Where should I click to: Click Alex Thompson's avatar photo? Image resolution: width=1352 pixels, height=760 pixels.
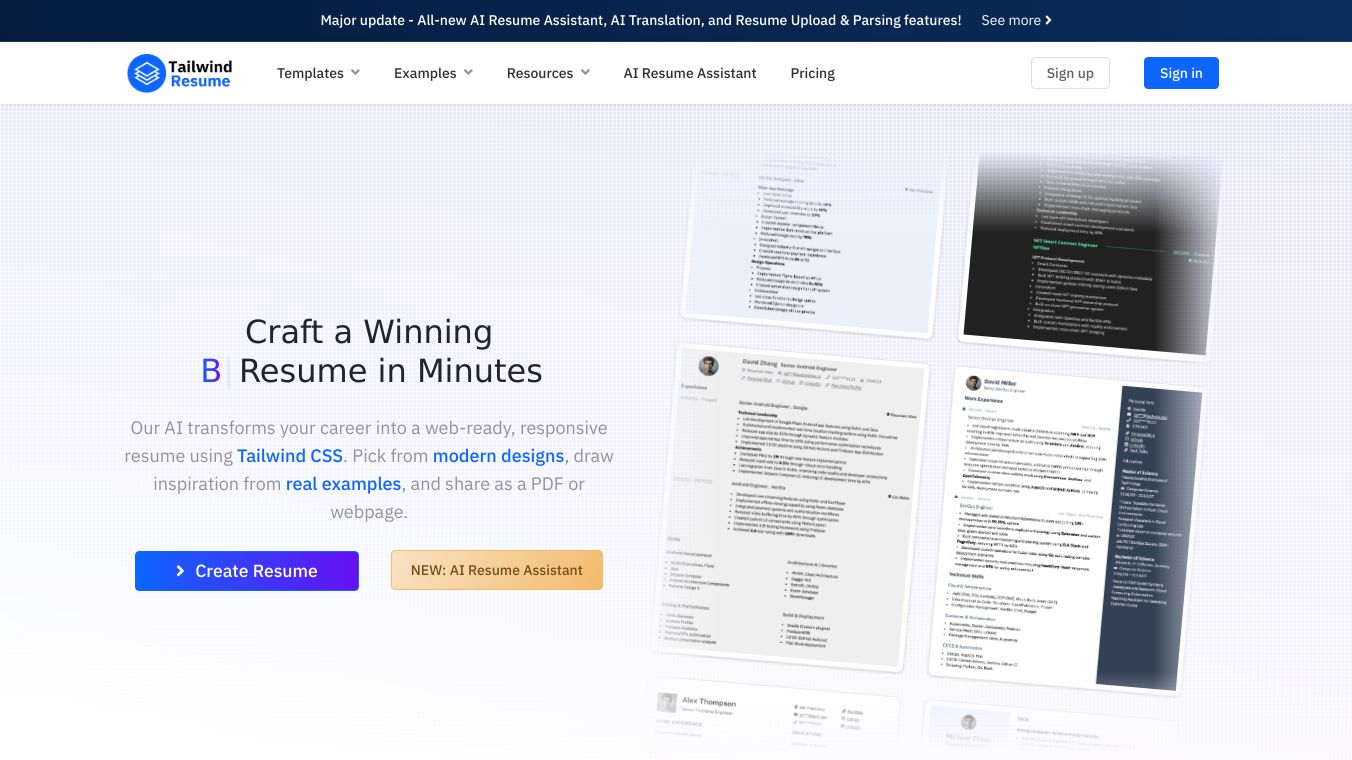667,702
